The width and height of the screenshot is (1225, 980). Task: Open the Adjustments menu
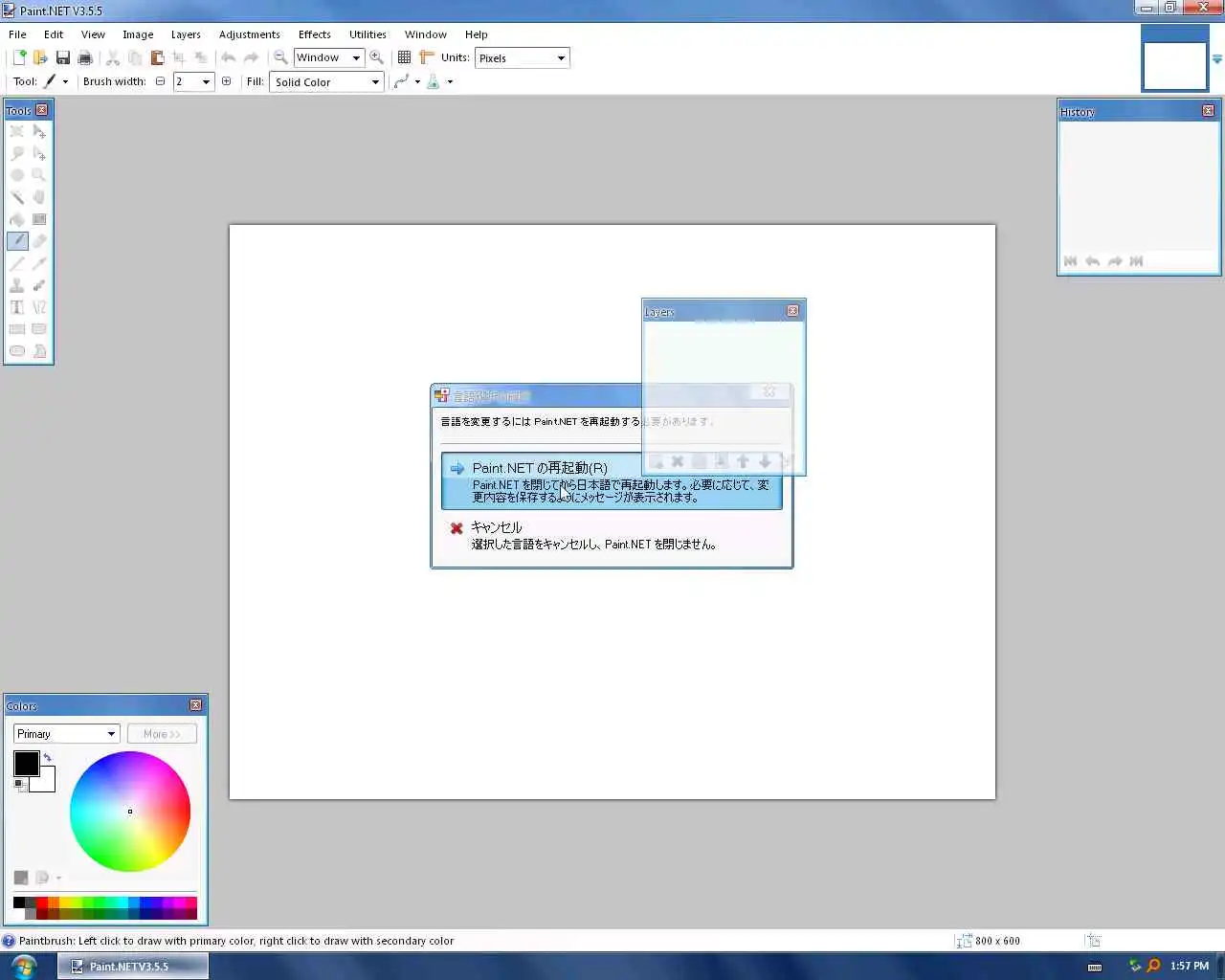[x=249, y=34]
